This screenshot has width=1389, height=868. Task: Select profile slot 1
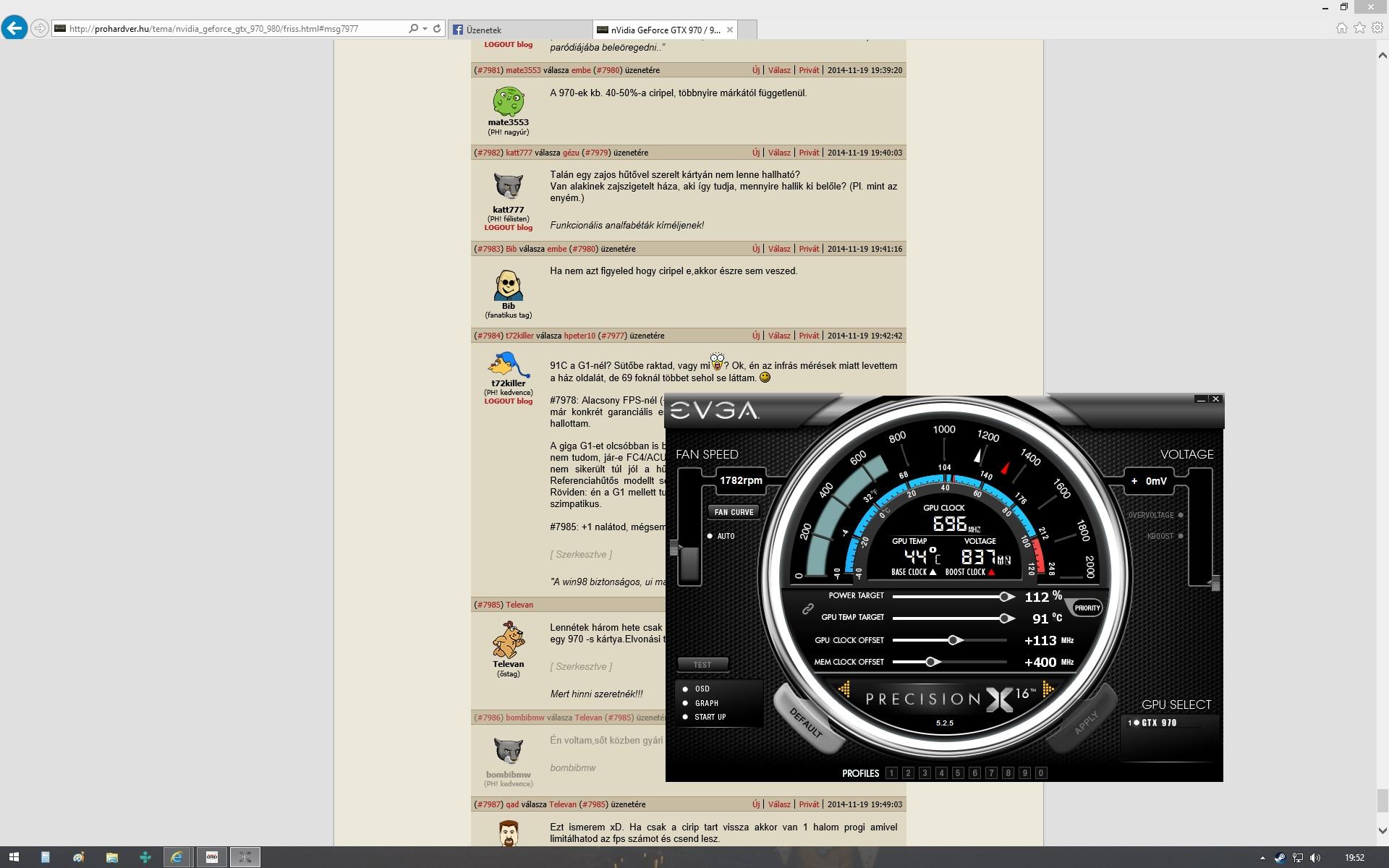point(891,773)
